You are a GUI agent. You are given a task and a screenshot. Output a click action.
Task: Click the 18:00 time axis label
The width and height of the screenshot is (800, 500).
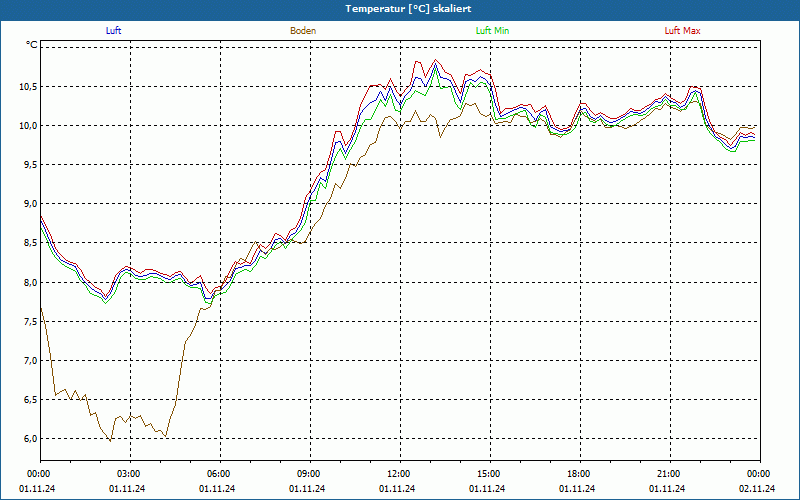tap(578, 474)
